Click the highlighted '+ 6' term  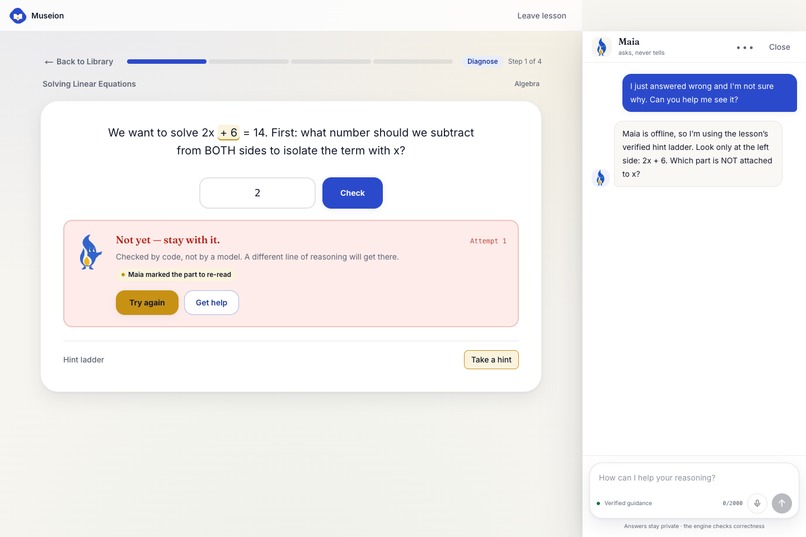(x=229, y=133)
